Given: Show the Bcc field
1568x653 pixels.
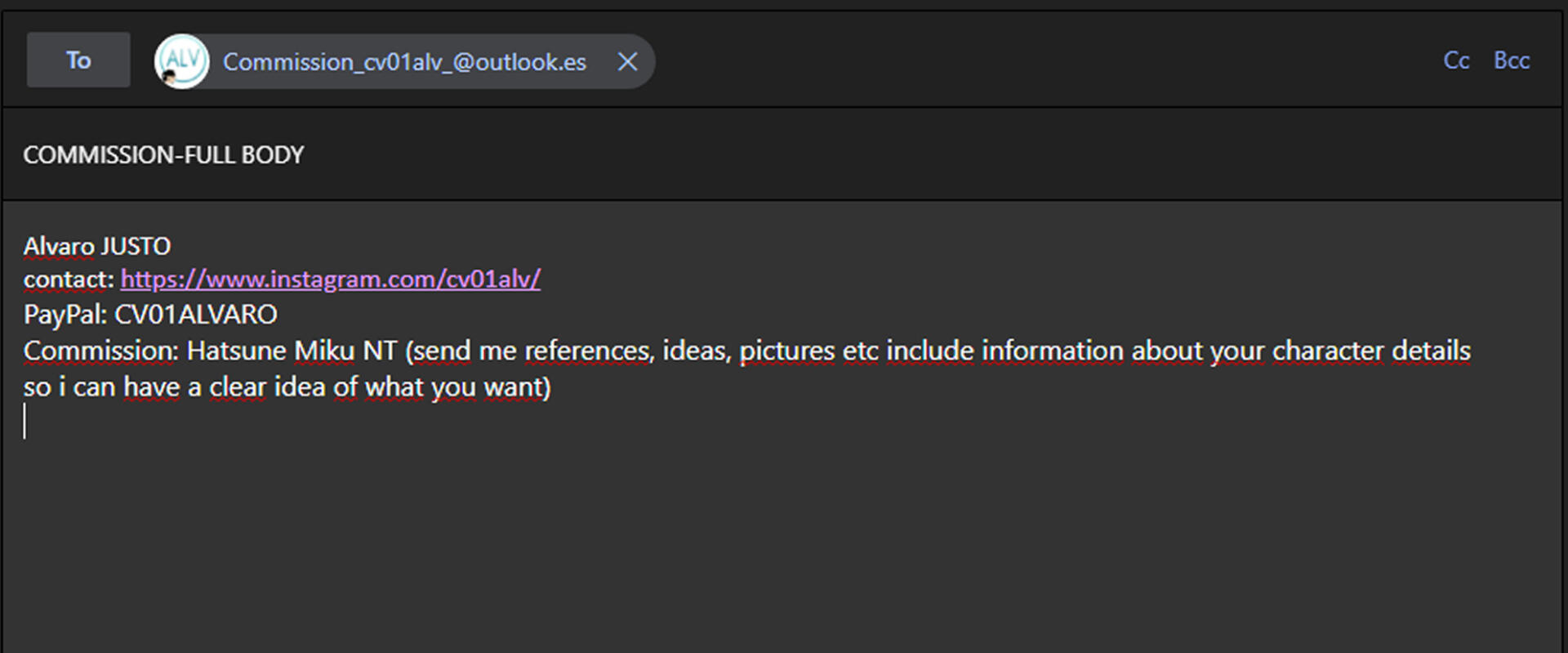Looking at the screenshot, I should tap(1511, 60).
